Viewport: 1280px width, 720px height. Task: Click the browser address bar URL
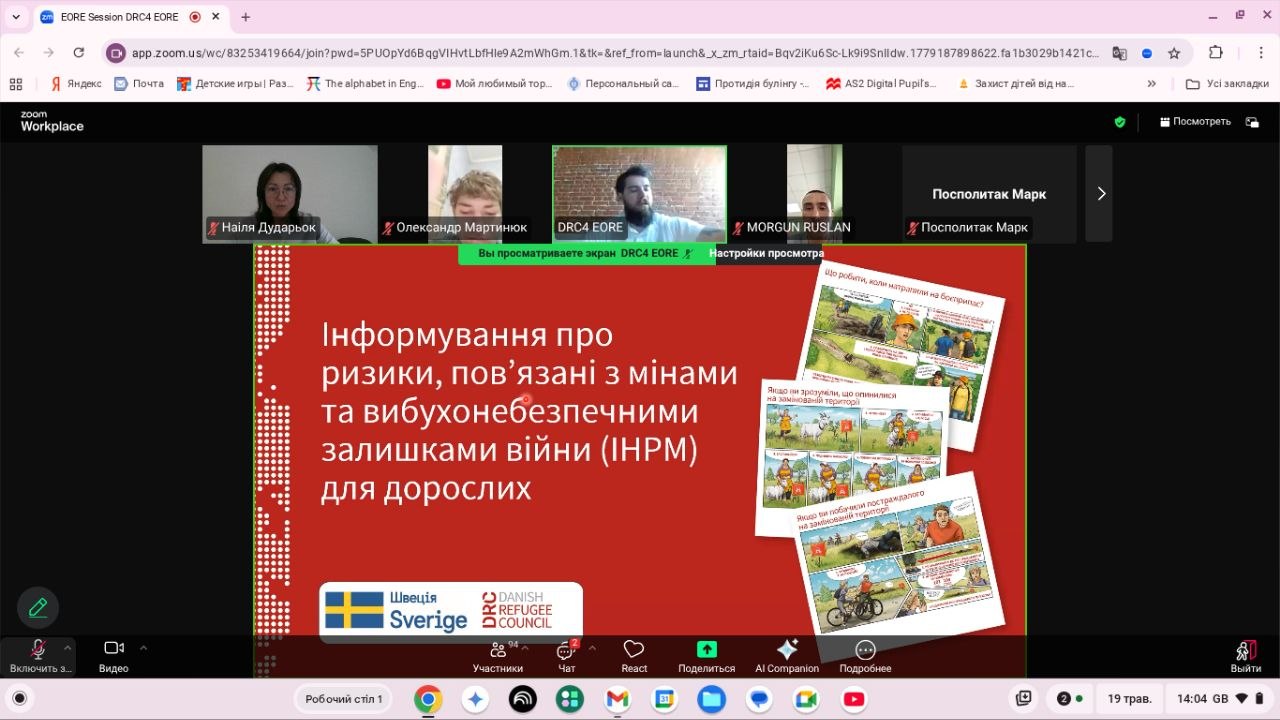(615, 53)
